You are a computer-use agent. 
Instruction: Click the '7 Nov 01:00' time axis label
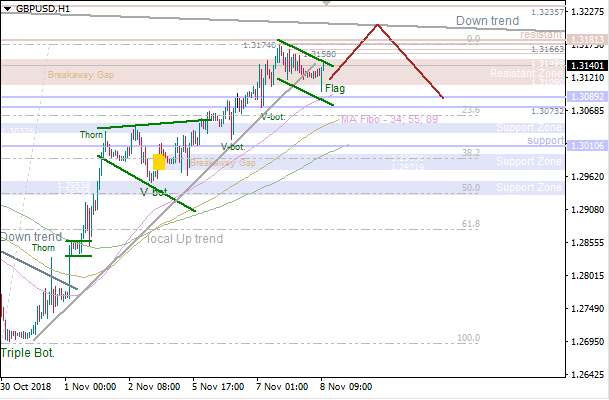click(x=279, y=385)
